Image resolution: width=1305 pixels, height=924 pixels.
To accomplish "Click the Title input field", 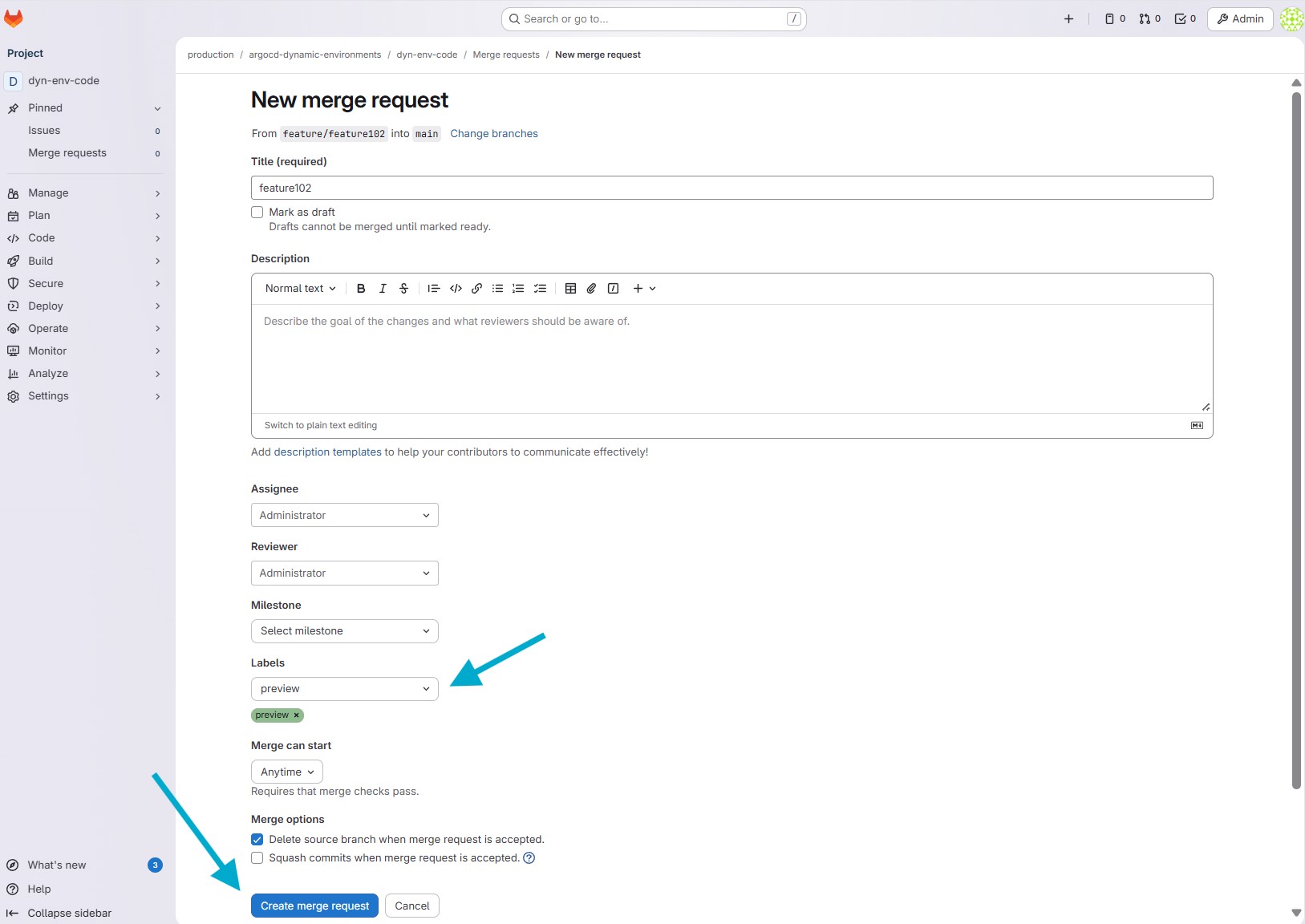I will point(731,188).
